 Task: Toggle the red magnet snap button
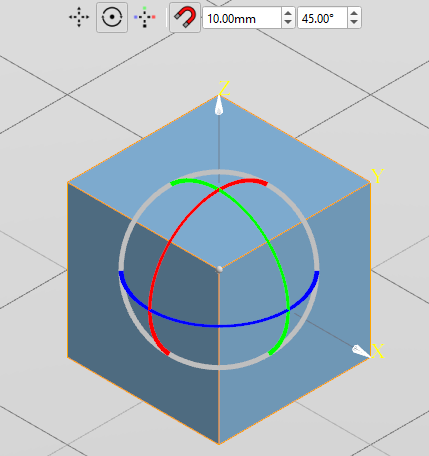coord(185,17)
